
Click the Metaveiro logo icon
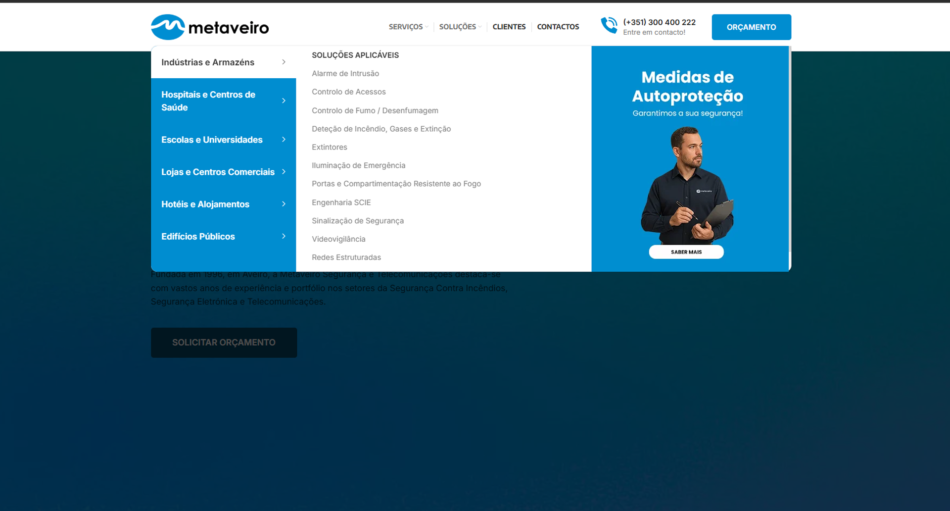click(168, 27)
